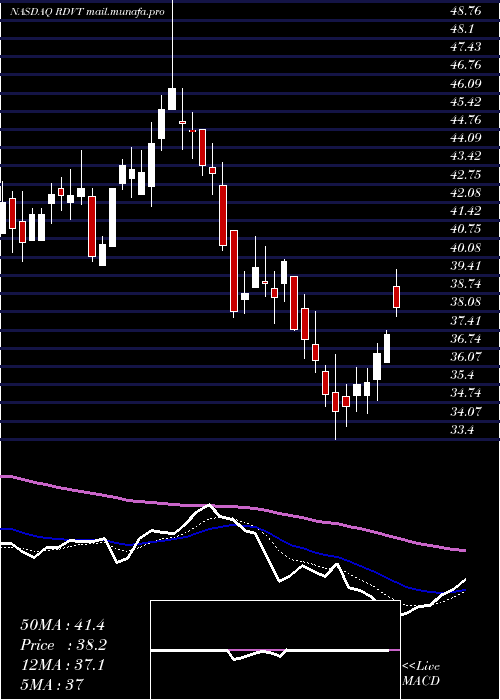500x700 pixels.
Task: Click the 36.74 price axis label
Action: tap(465, 339)
